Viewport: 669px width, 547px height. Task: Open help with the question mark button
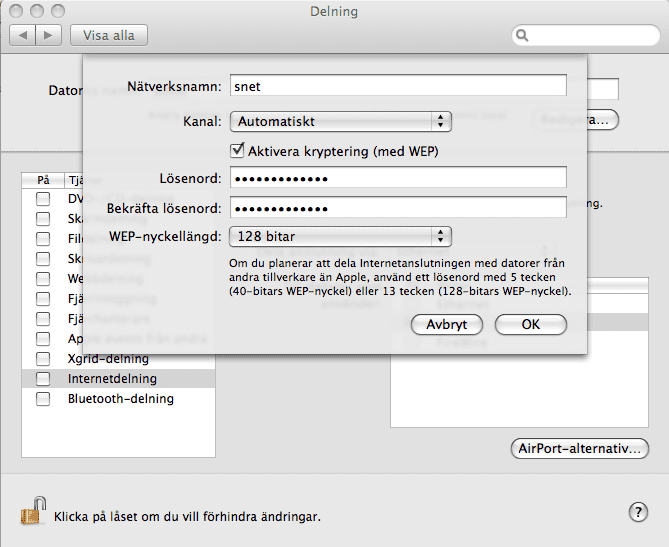[639, 512]
